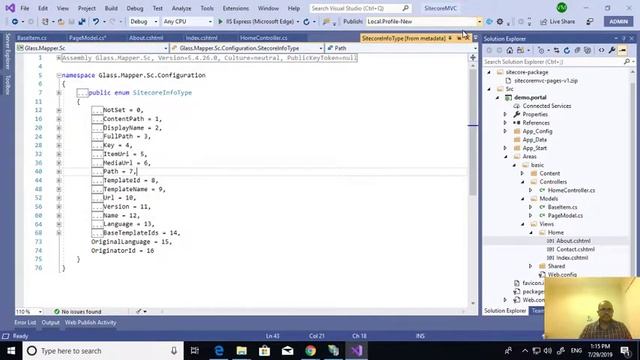640x360 pixels.
Task: Toggle Show All Files in Solution Explorer
Action: point(587,50)
